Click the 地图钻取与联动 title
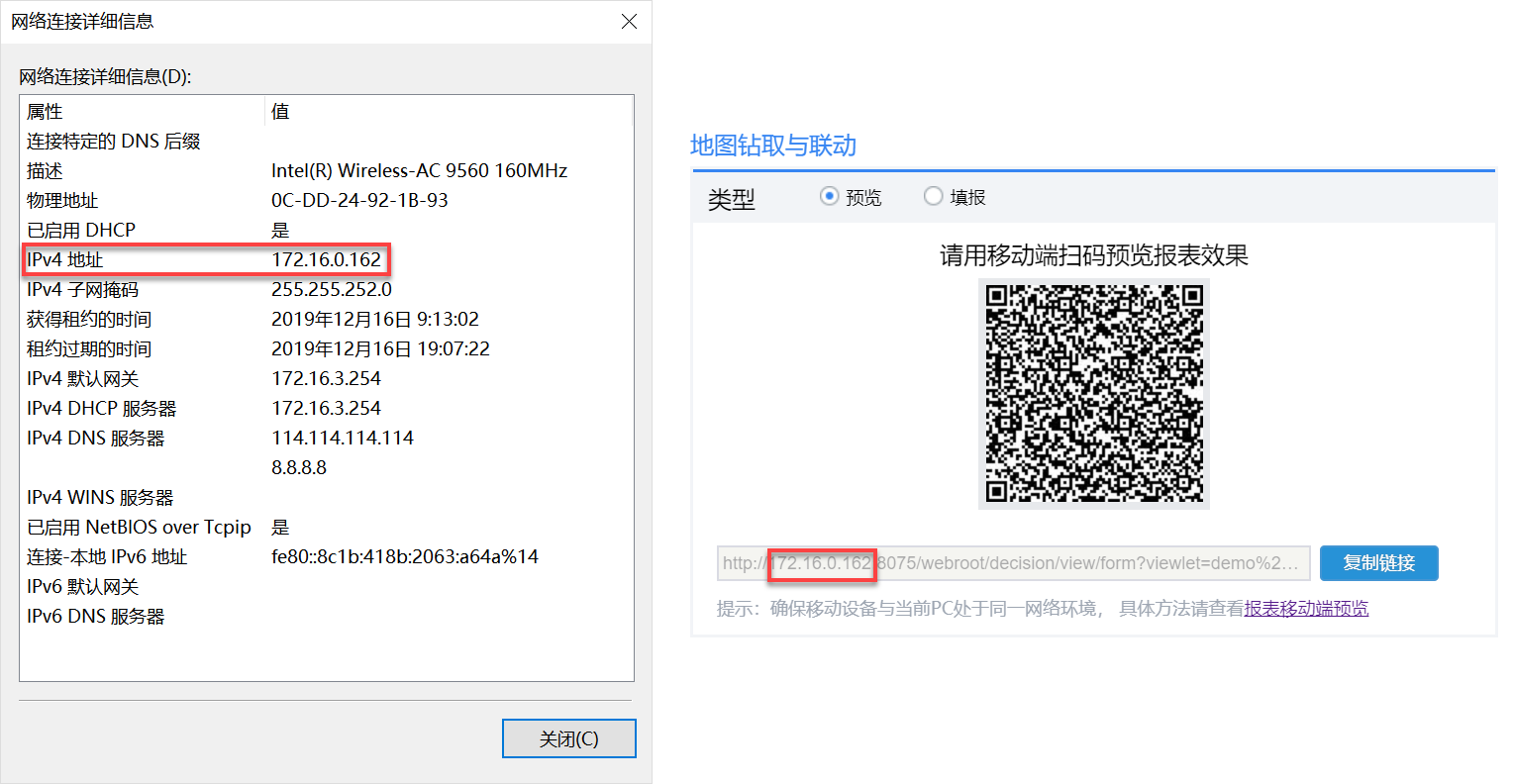Screen dimensions: 1514x784 pyautogui.click(x=773, y=146)
